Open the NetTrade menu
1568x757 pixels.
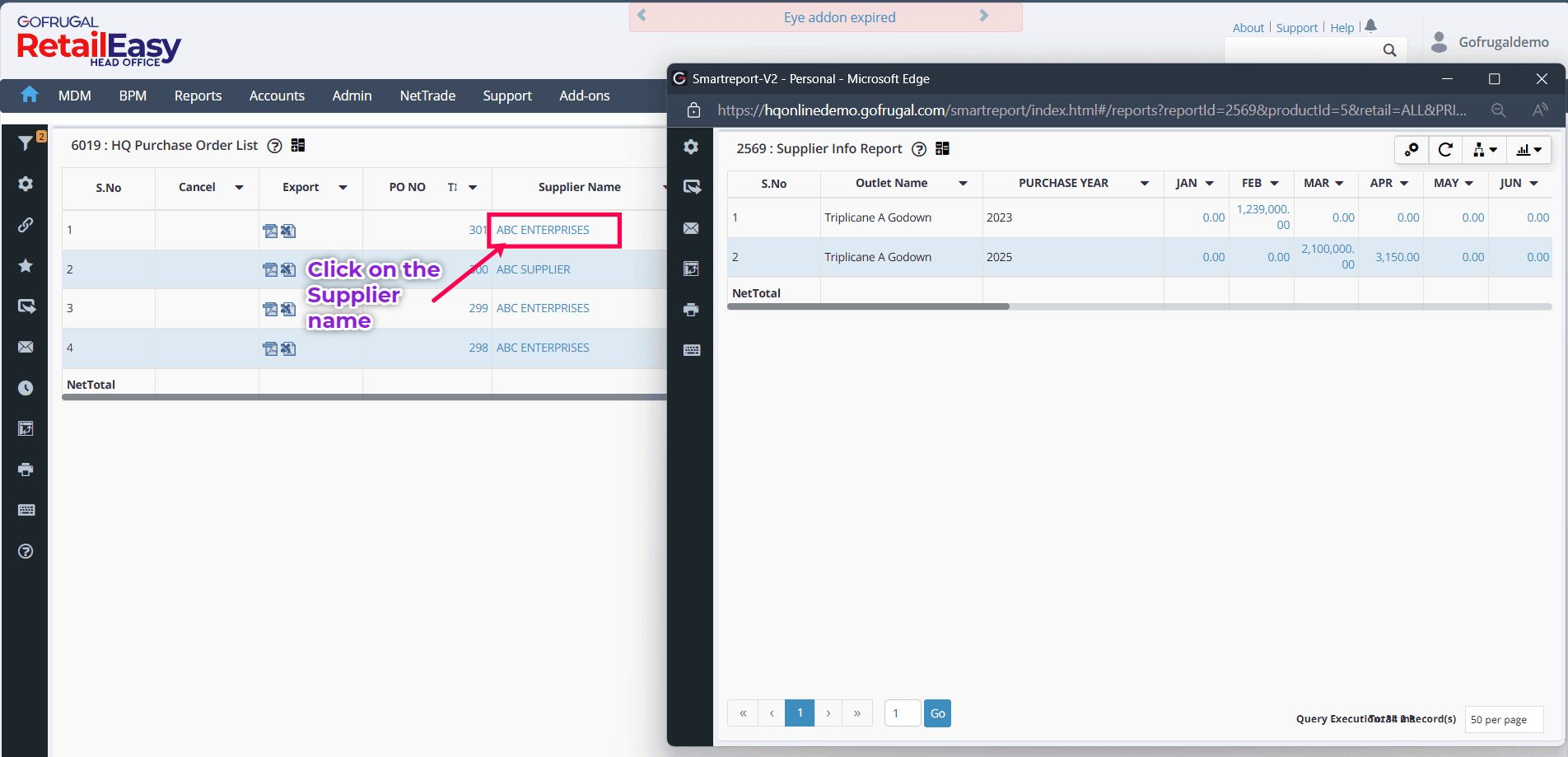[x=427, y=96]
